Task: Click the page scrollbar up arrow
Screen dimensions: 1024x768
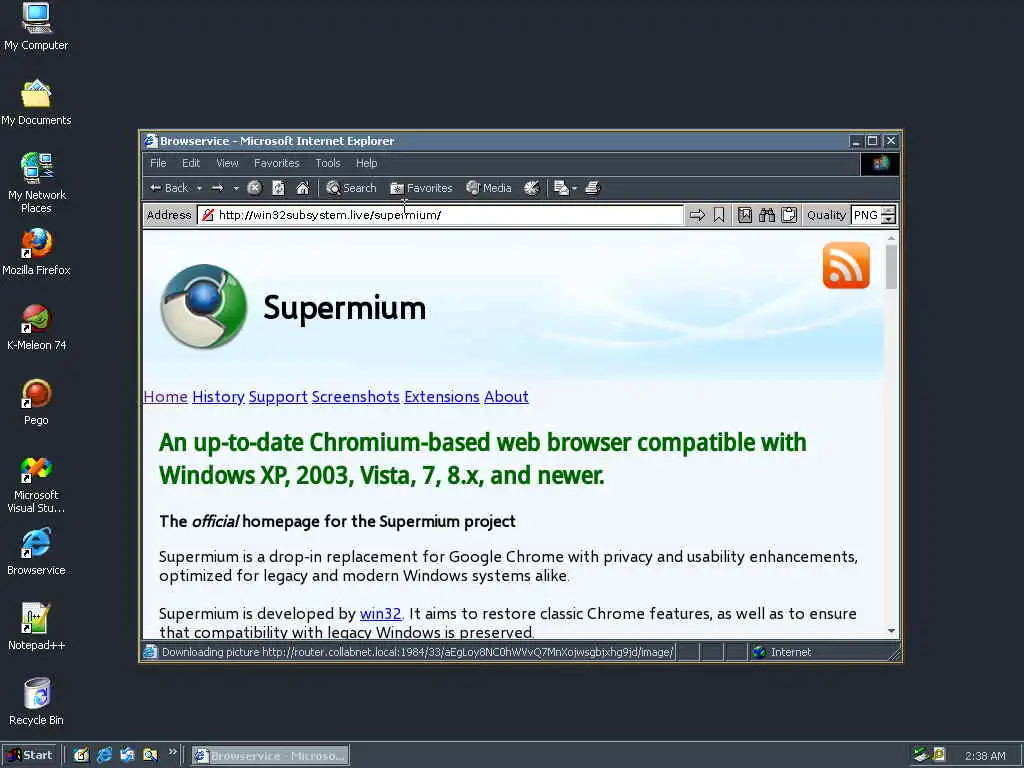Action: (x=891, y=238)
